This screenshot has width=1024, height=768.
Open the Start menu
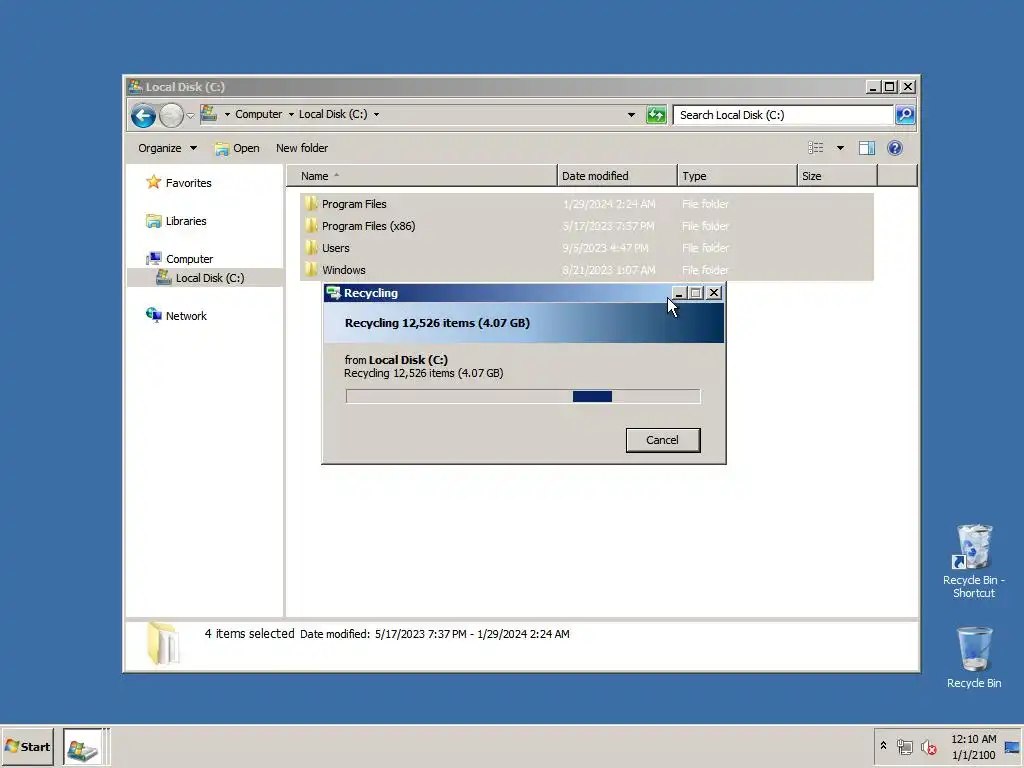coord(27,746)
